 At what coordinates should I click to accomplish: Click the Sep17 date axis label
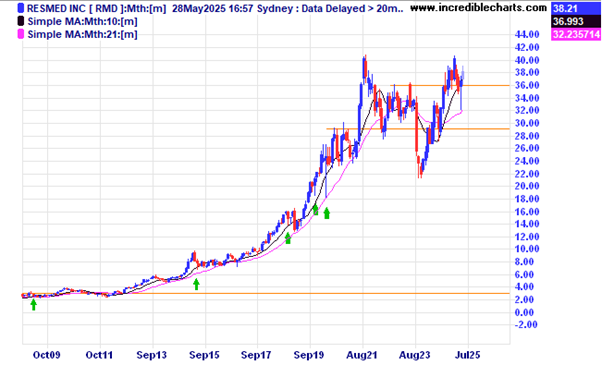pyautogui.click(x=256, y=355)
